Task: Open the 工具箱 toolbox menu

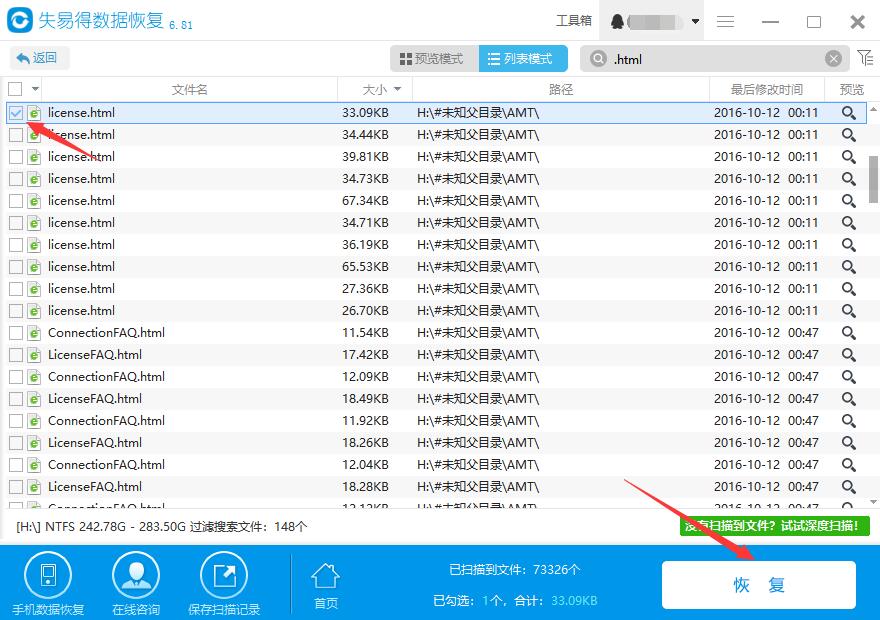Action: click(574, 21)
